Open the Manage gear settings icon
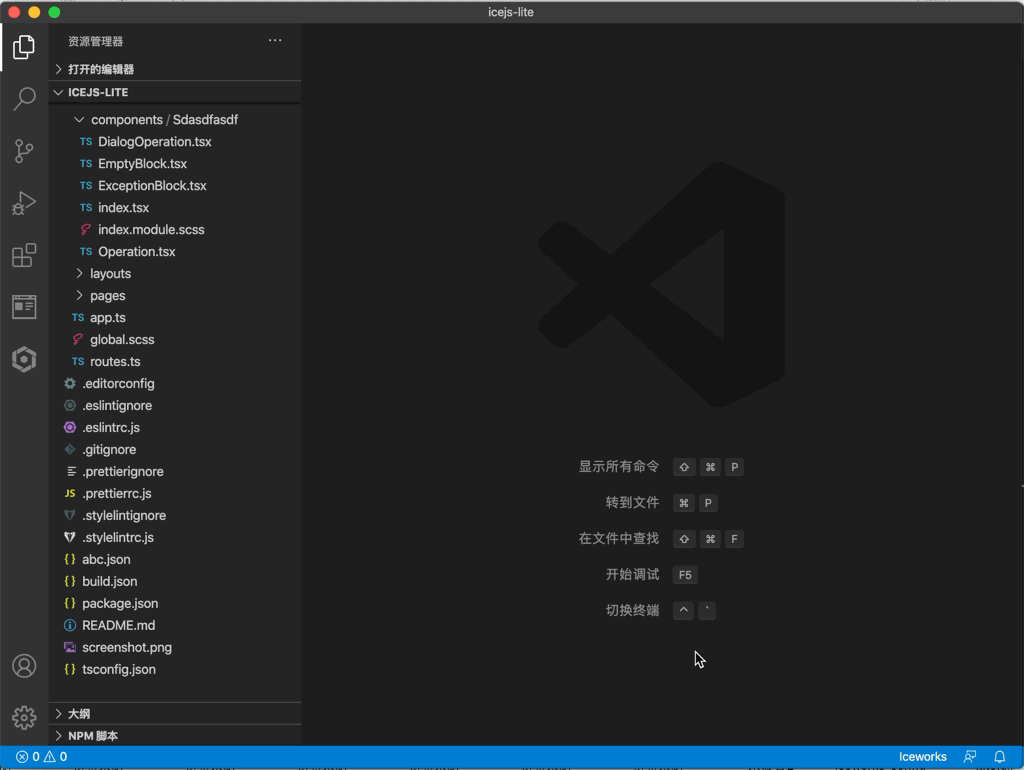Viewport: 1024px width, 770px height. 24,717
